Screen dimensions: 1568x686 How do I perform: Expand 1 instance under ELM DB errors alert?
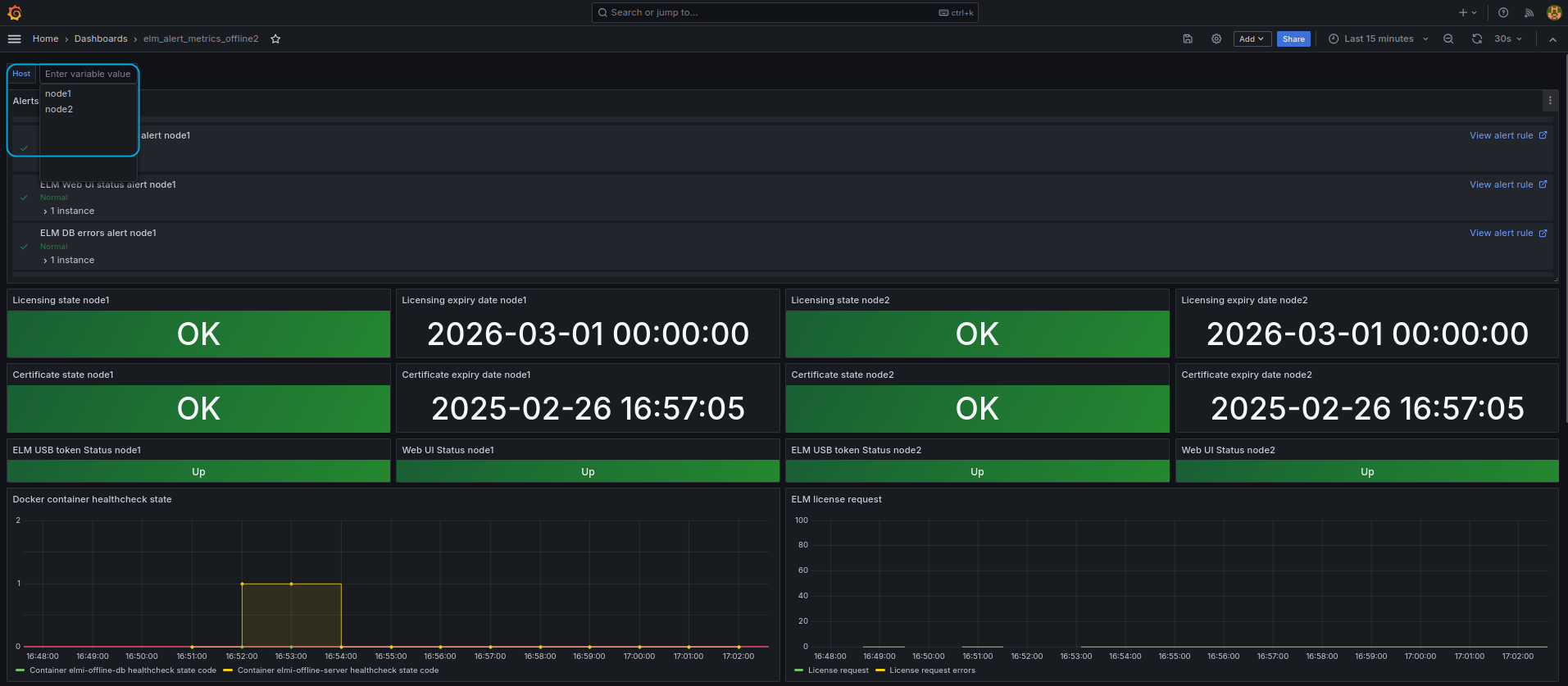coord(71,260)
